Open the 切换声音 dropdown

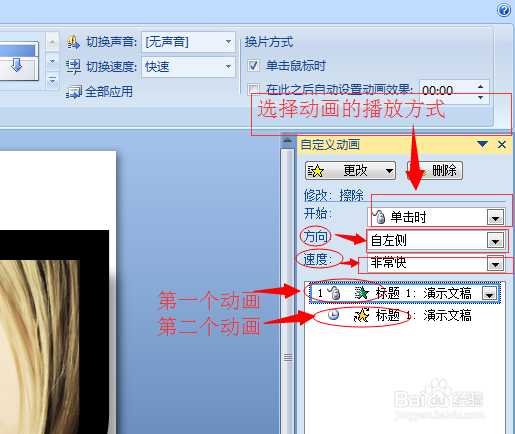pos(228,42)
